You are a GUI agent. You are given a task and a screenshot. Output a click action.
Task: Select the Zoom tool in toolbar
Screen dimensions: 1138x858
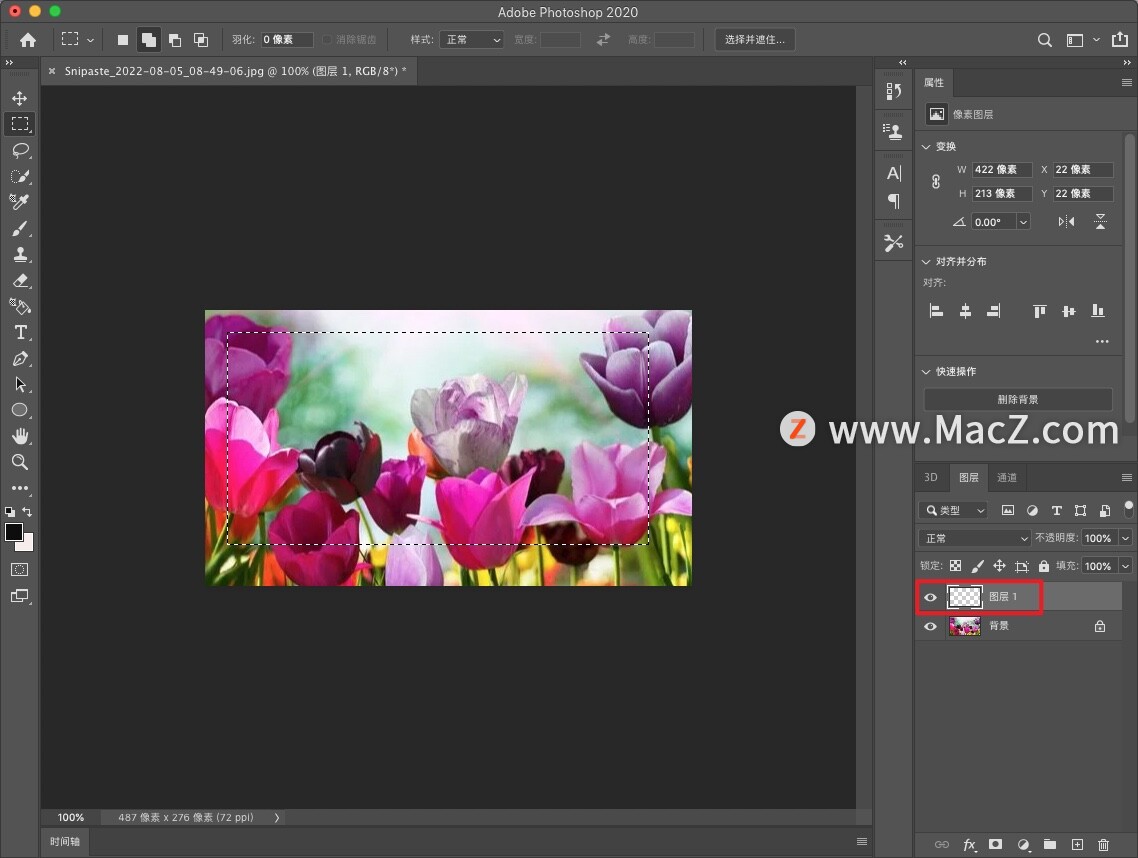[20, 462]
